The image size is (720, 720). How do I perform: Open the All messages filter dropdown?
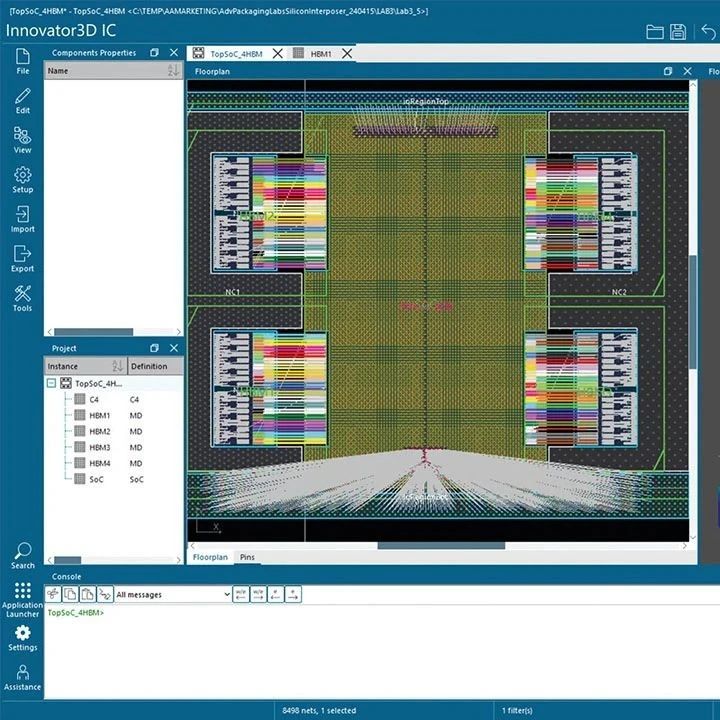[x=173, y=594]
